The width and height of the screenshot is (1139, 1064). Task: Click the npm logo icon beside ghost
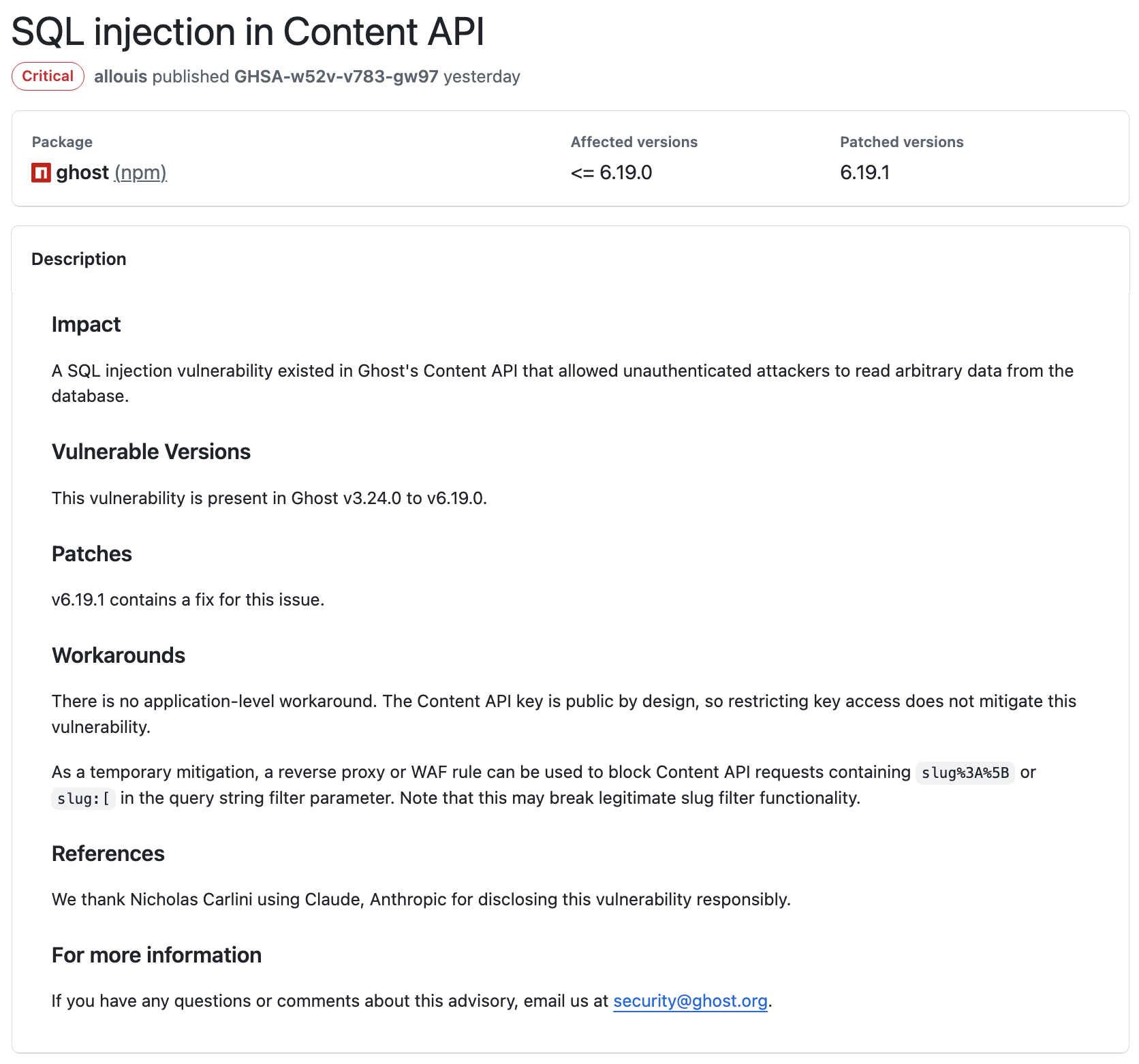(41, 173)
